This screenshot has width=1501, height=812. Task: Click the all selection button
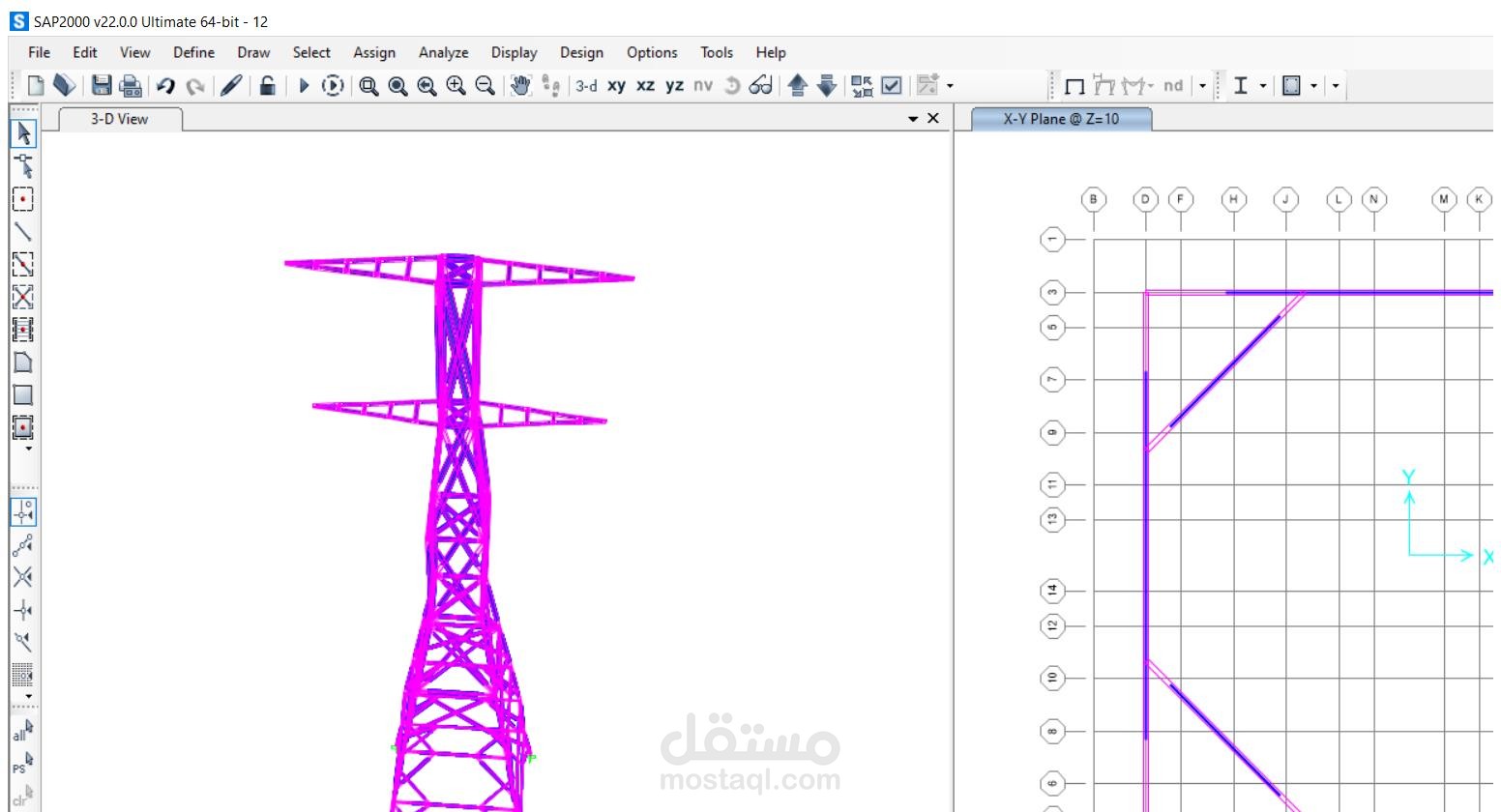[x=20, y=734]
